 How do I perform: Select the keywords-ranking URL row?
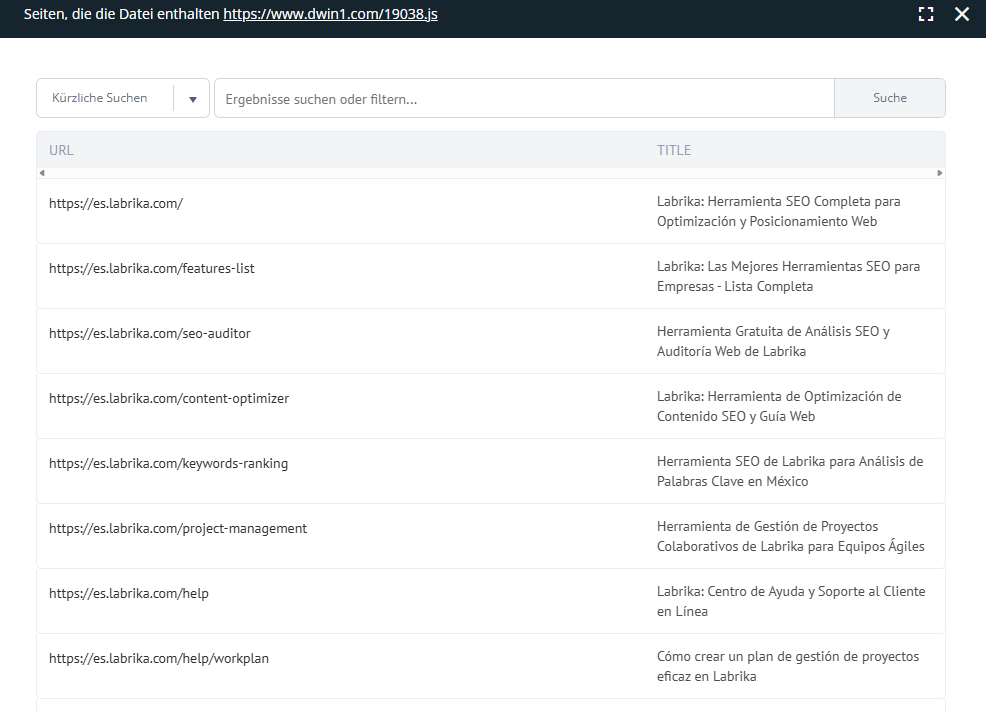click(490, 471)
